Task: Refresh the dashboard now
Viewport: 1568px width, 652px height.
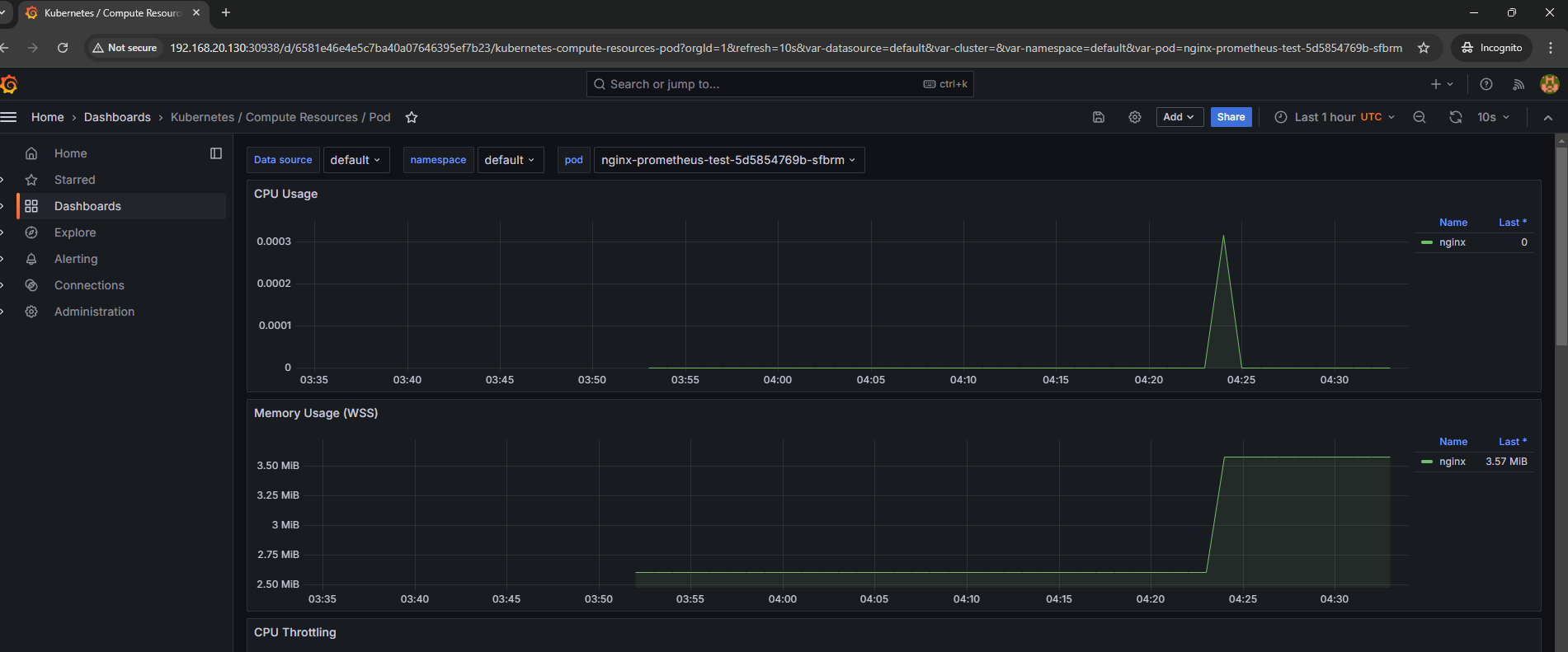Action: click(1456, 117)
